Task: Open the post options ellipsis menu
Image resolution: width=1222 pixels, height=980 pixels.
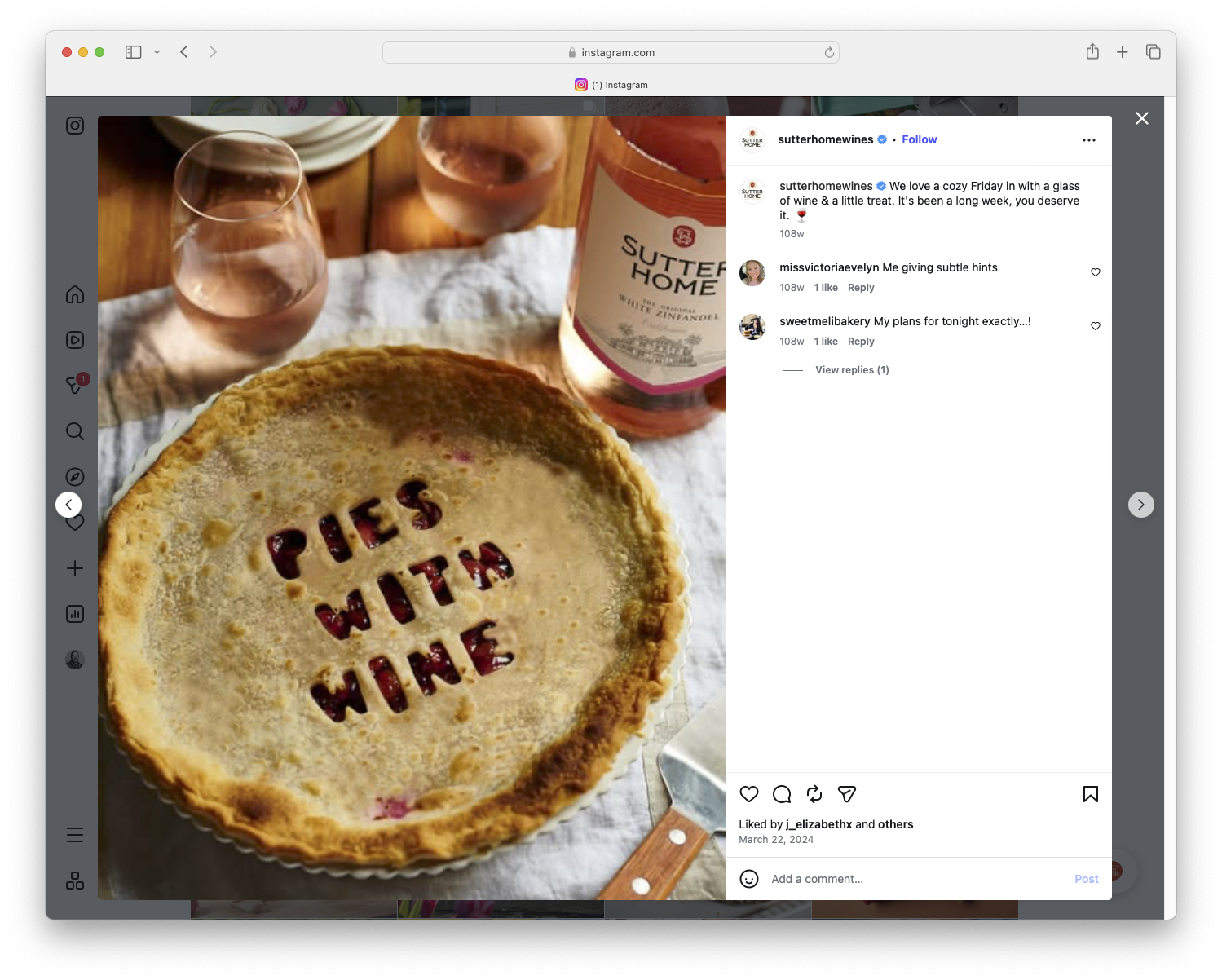Action: coord(1089,139)
